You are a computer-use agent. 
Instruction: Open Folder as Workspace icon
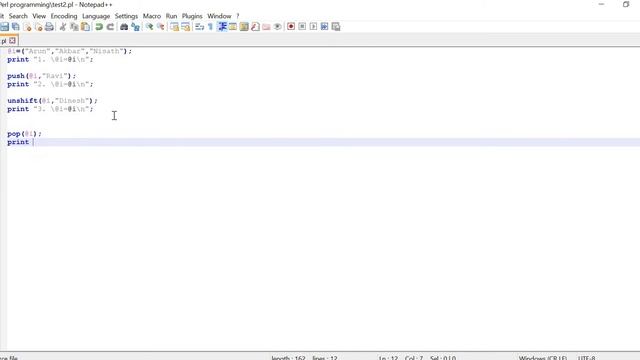266,27
